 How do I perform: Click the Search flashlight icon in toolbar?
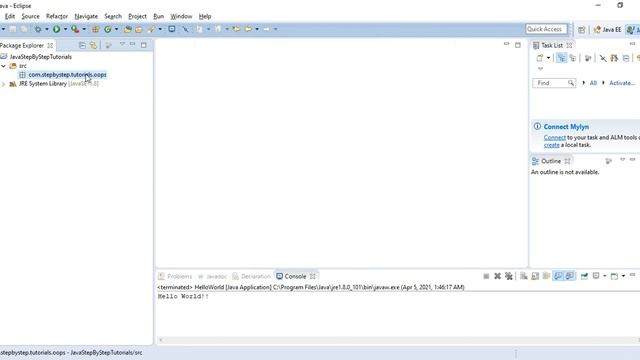(151, 29)
